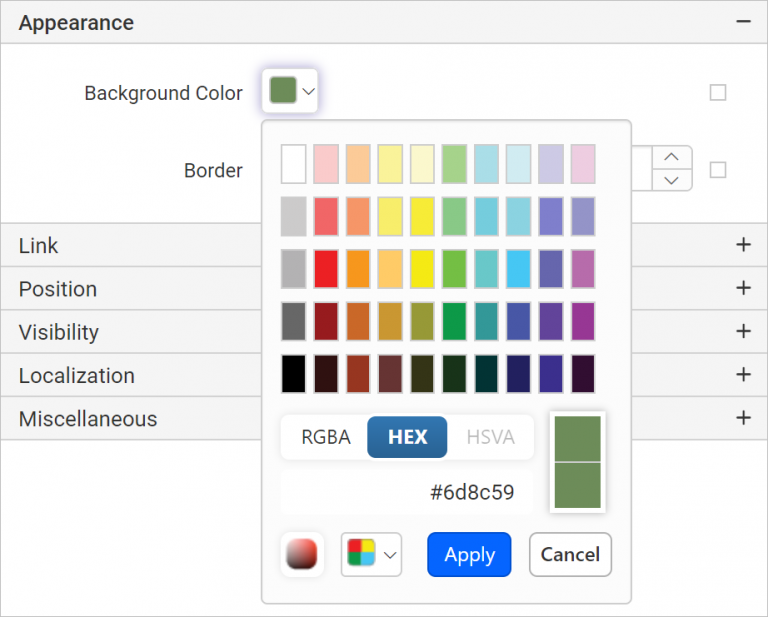Screen dimensions: 768x617
Task: Open the Background Color dropdown
Action: (x=290, y=91)
